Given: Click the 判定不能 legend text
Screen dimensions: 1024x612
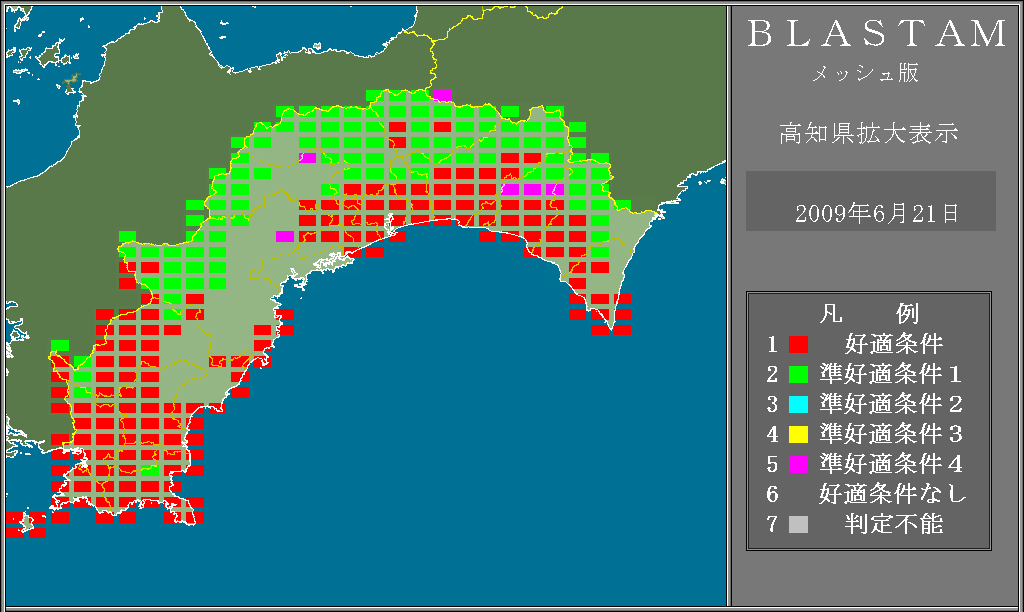Looking at the screenshot, I should pos(893,524).
